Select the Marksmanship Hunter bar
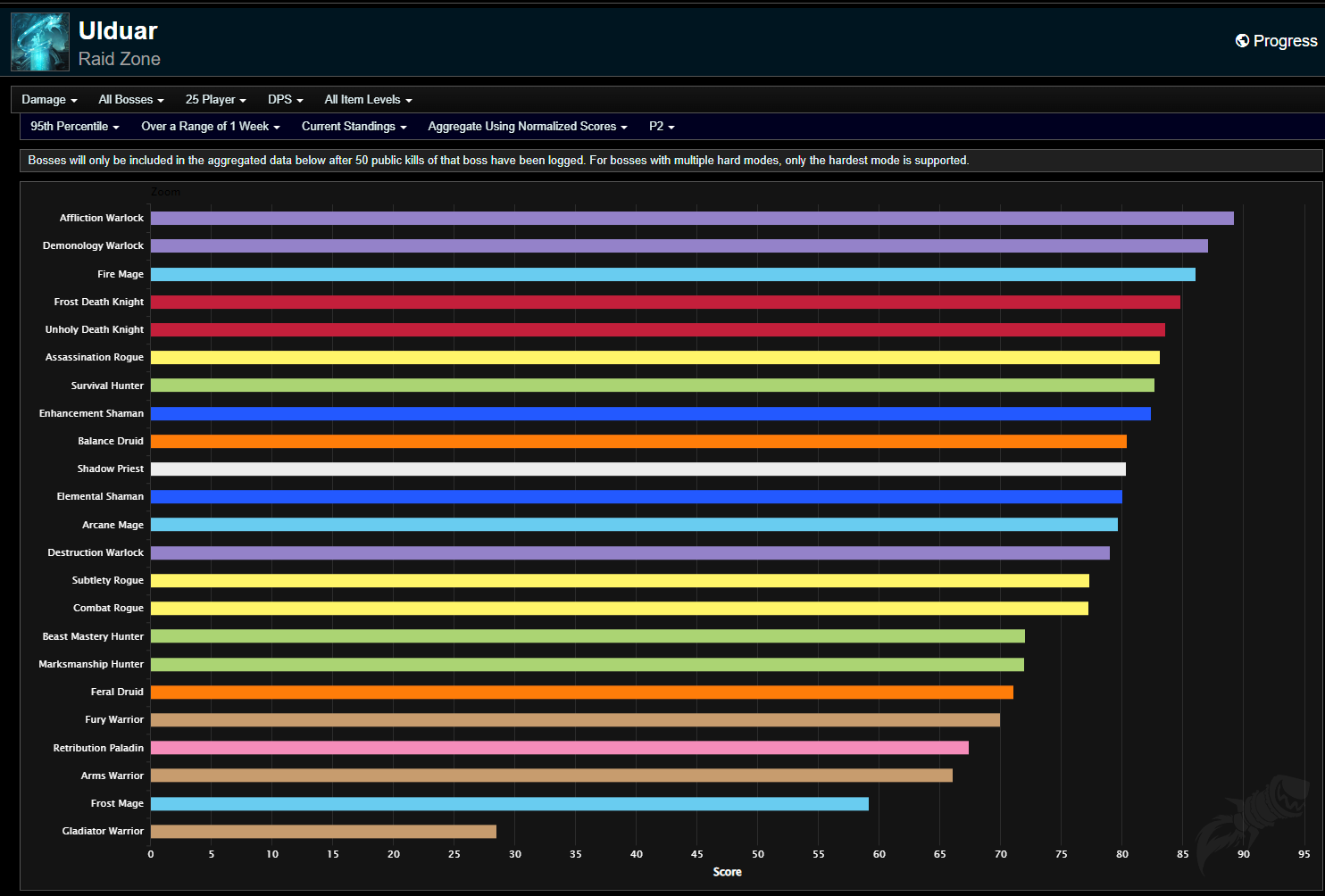This screenshot has height=896, width=1325. 587,664
